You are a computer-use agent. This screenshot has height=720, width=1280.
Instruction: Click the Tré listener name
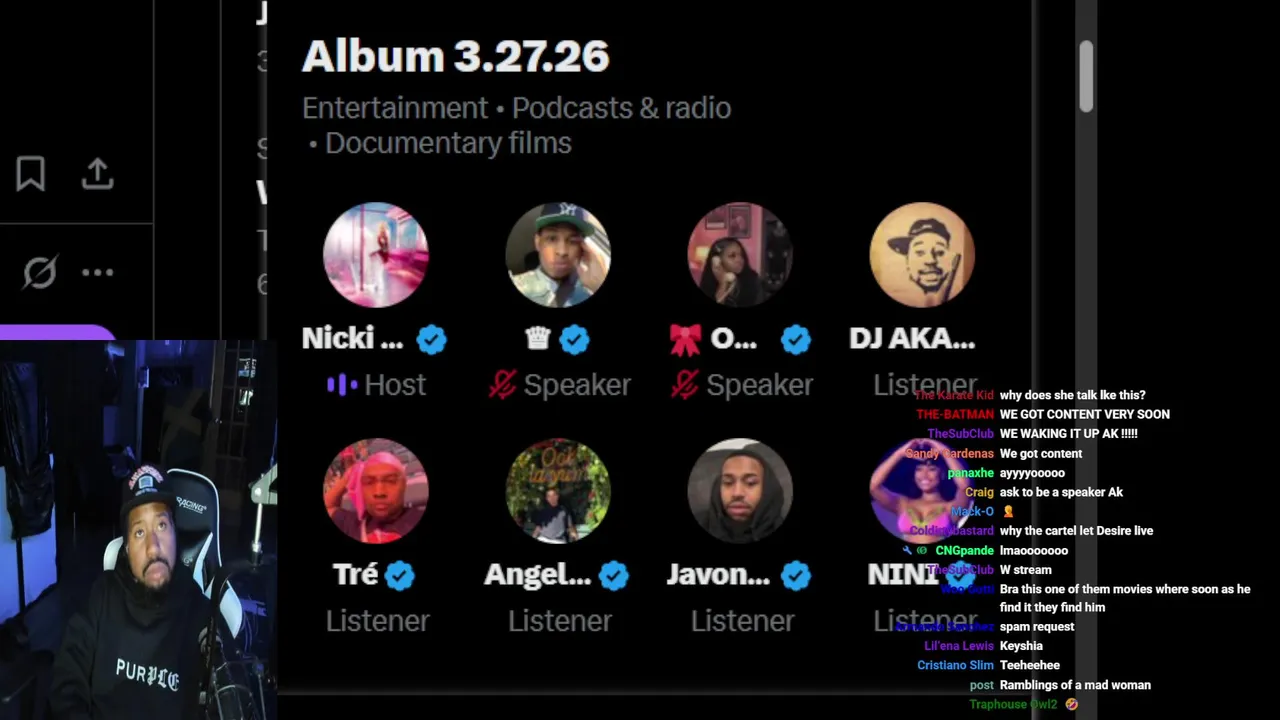click(x=355, y=575)
